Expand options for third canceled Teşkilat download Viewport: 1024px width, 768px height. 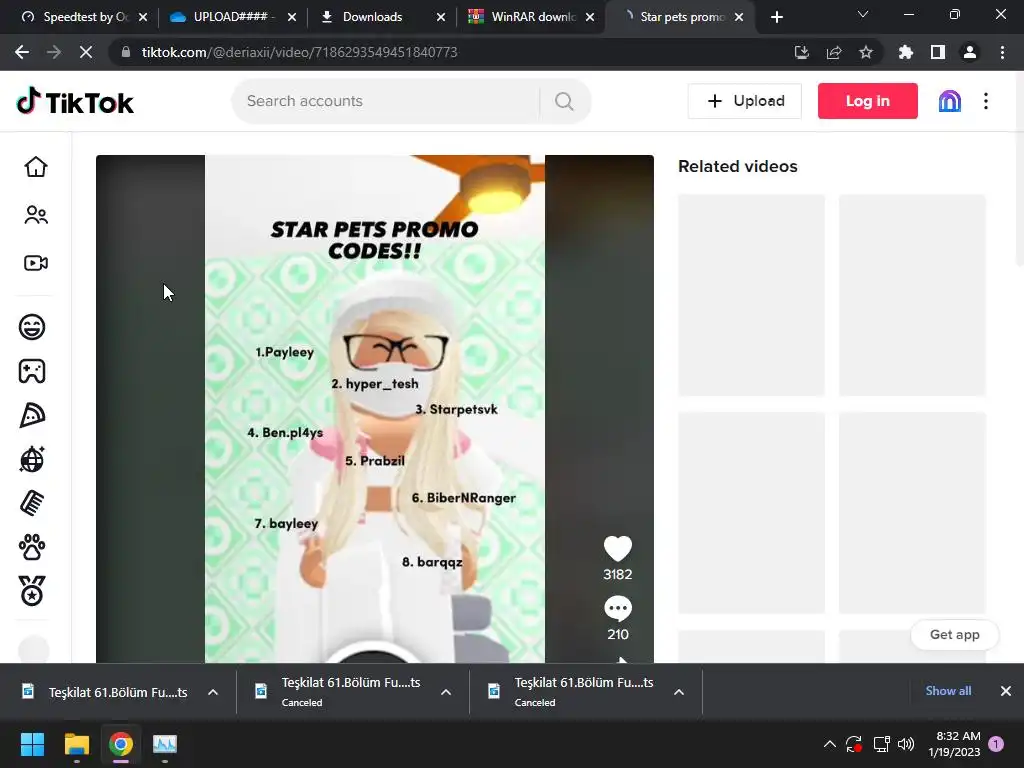tap(679, 692)
